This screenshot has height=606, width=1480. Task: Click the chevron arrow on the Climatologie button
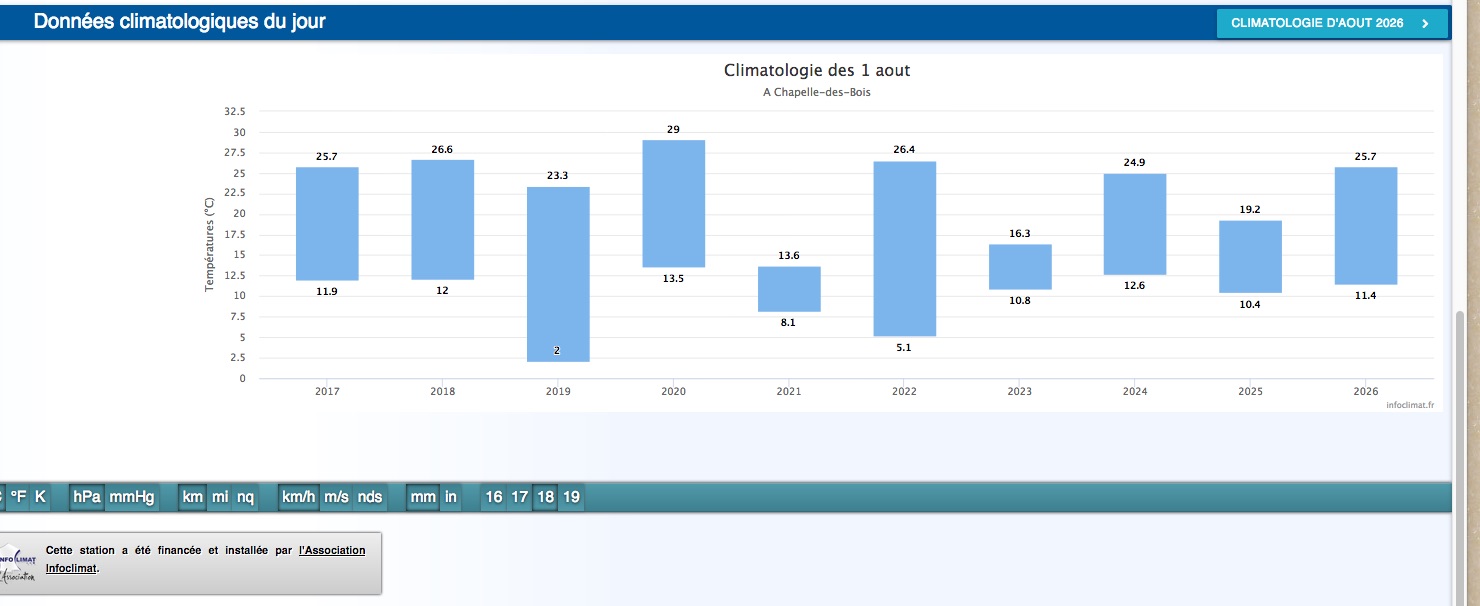[1425, 23]
